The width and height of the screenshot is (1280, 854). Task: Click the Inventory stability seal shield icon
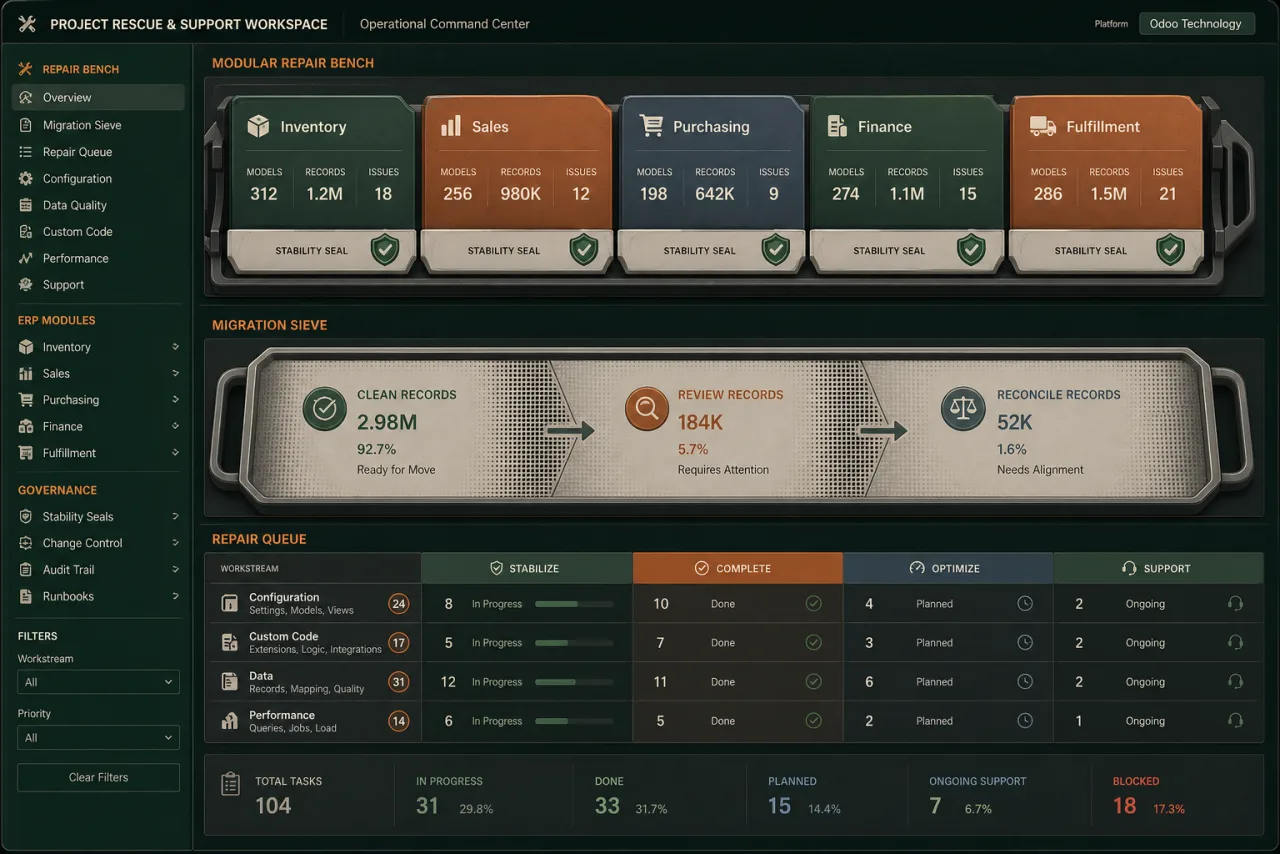pyautogui.click(x=385, y=250)
